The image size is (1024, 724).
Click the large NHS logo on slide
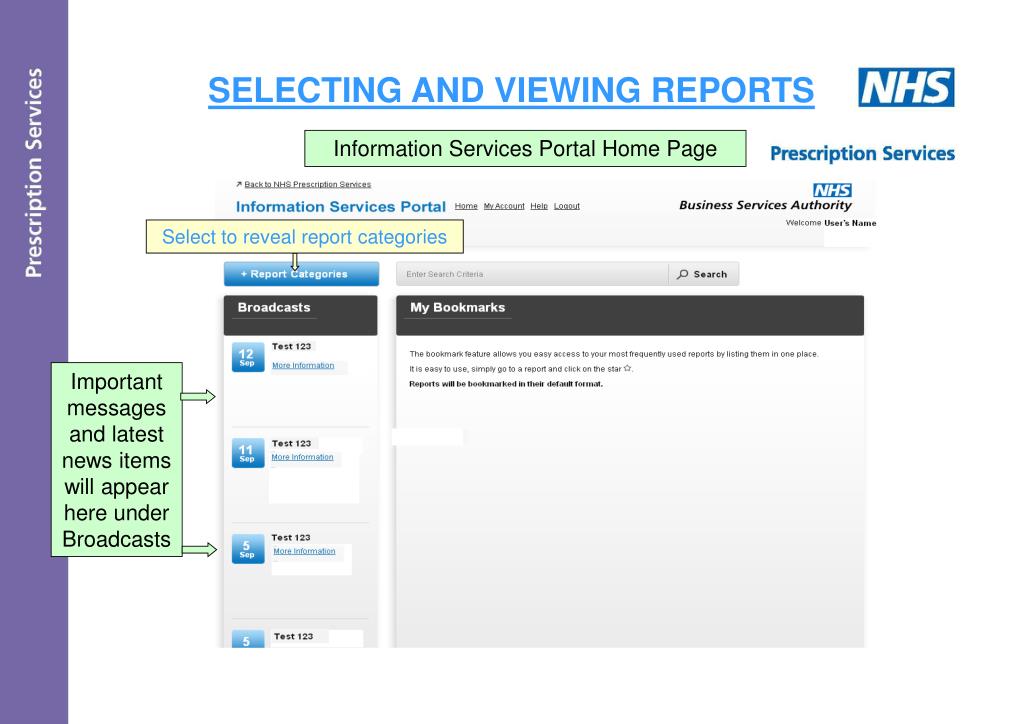coord(906,87)
